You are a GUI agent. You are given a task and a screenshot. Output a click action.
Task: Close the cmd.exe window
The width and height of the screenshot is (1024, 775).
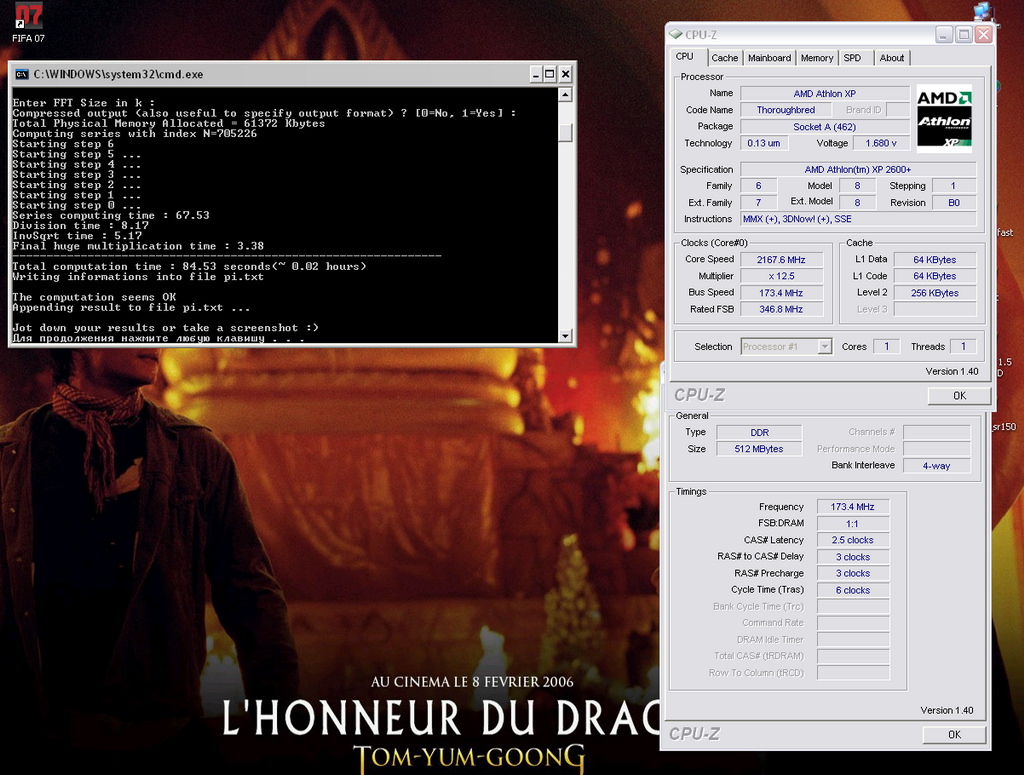pos(566,74)
